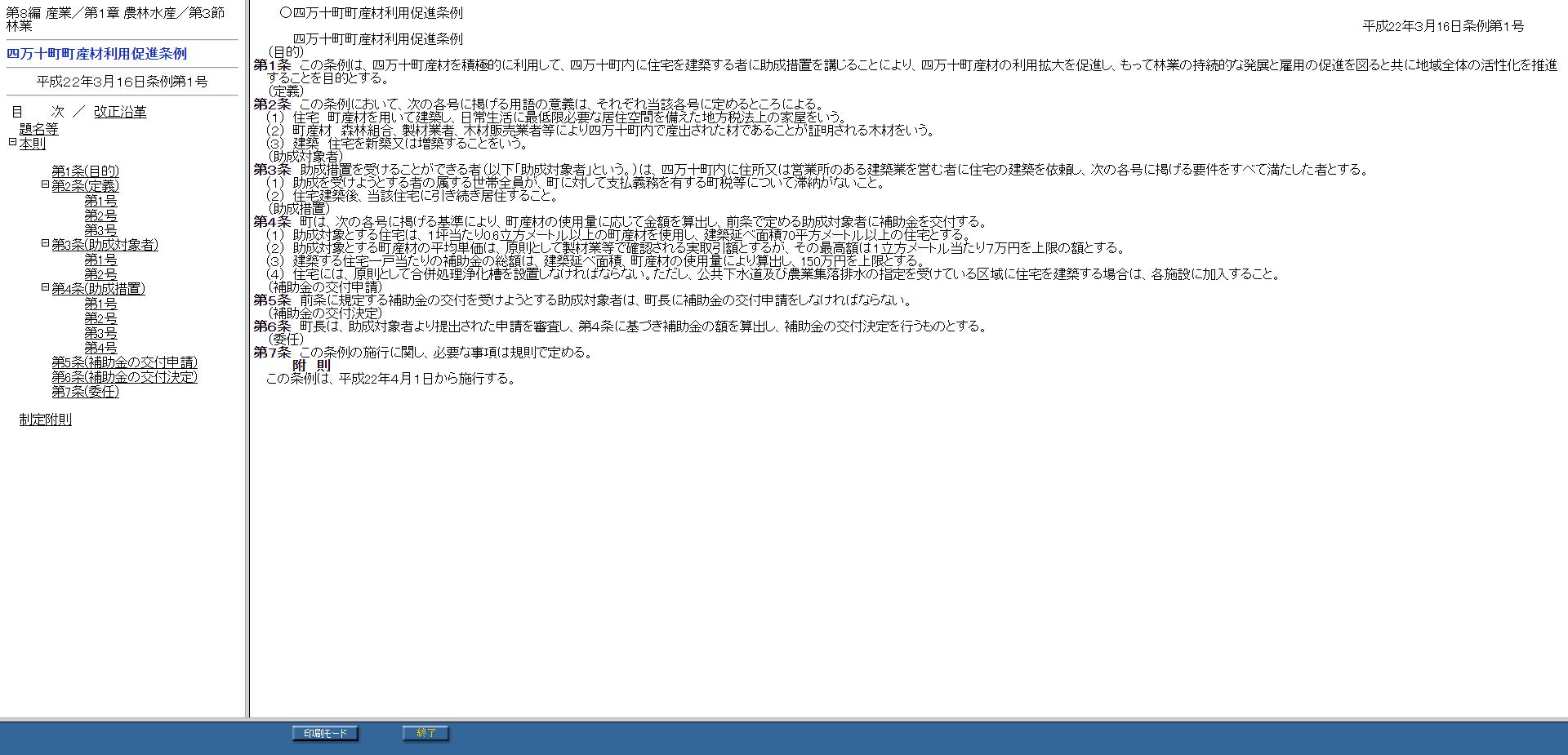The image size is (1568, 755).
Task: Open the 本則 contents link
Action: pyautogui.click(x=33, y=144)
